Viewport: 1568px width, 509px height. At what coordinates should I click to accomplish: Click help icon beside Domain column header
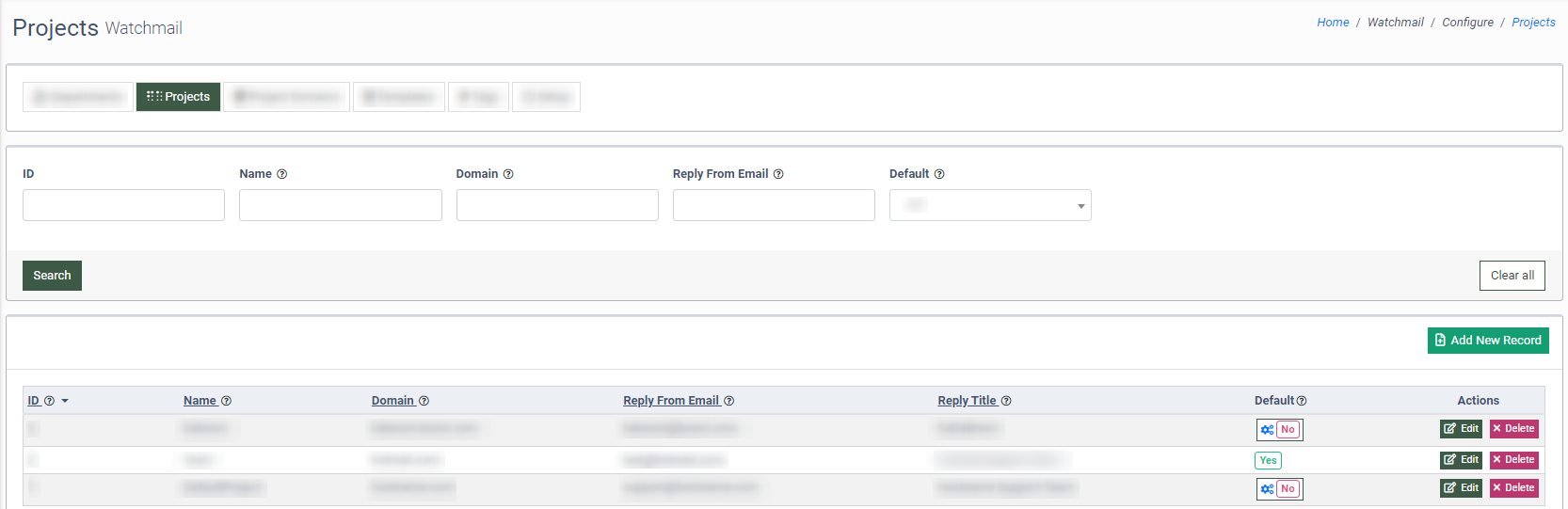[424, 401]
